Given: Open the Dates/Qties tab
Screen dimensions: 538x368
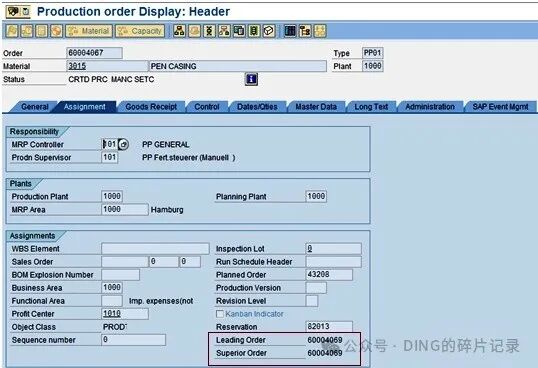Looking at the screenshot, I should coord(257,107).
